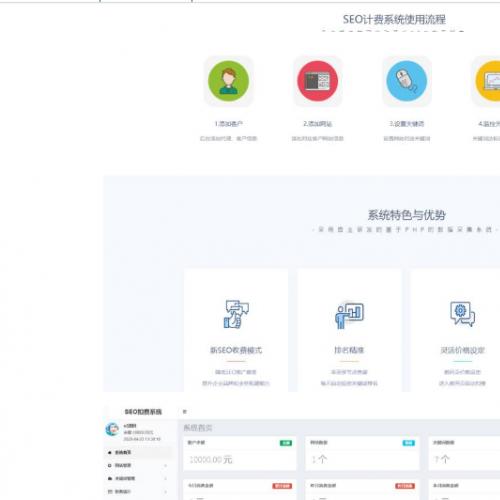Expand the second sidebar menu item's arrow
This screenshot has width=500, height=500.
(166, 465)
